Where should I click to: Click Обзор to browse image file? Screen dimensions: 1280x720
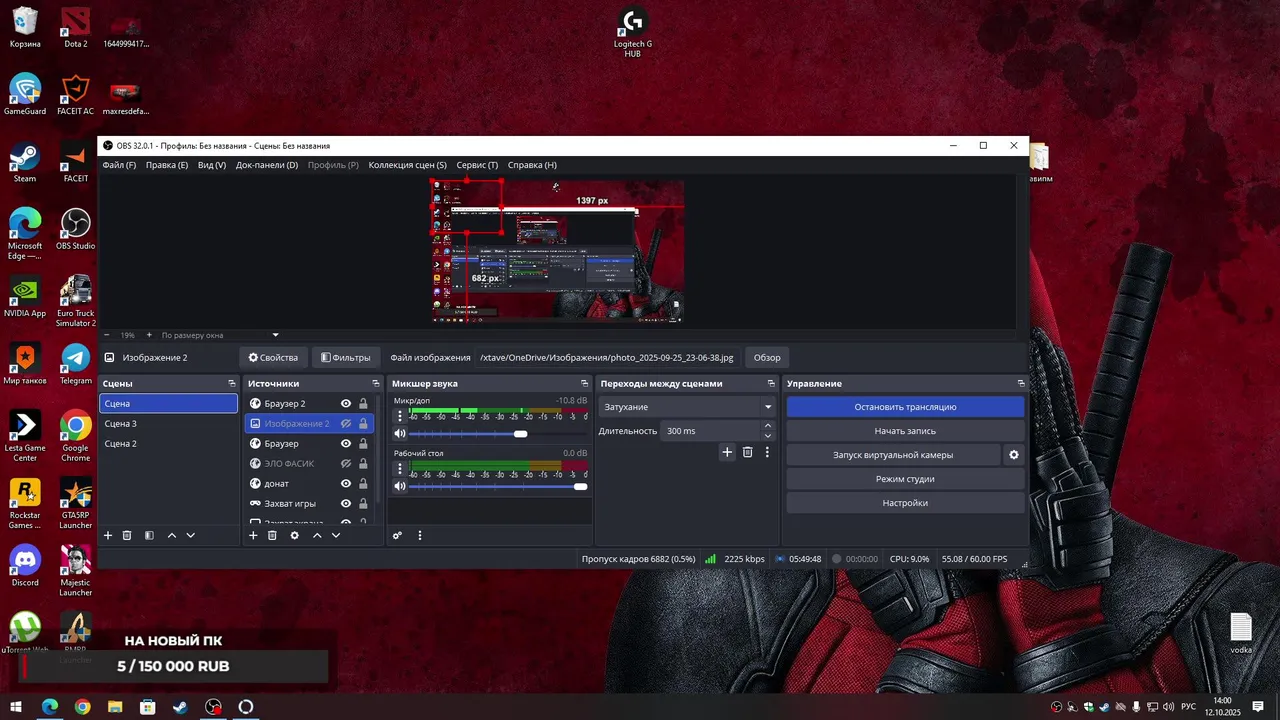coord(767,358)
